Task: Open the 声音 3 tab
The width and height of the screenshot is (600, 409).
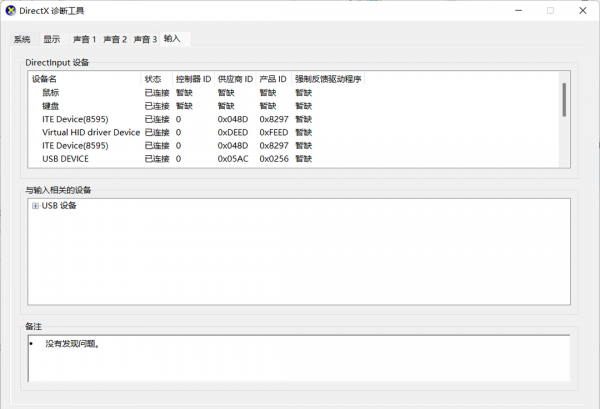Action: pyautogui.click(x=145, y=39)
